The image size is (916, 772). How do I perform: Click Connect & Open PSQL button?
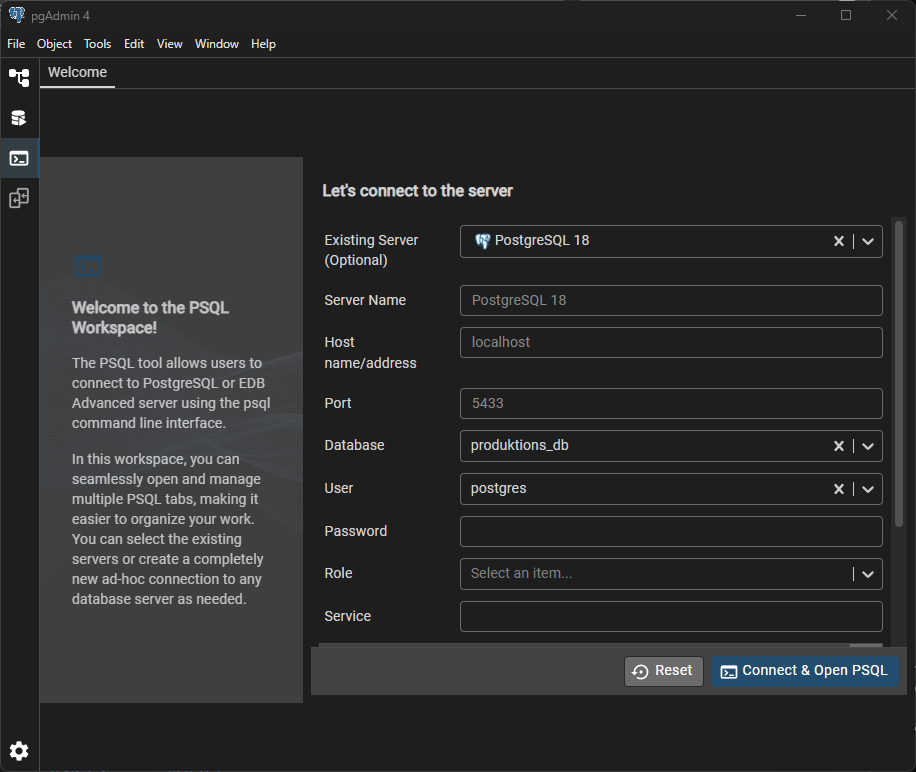point(804,671)
